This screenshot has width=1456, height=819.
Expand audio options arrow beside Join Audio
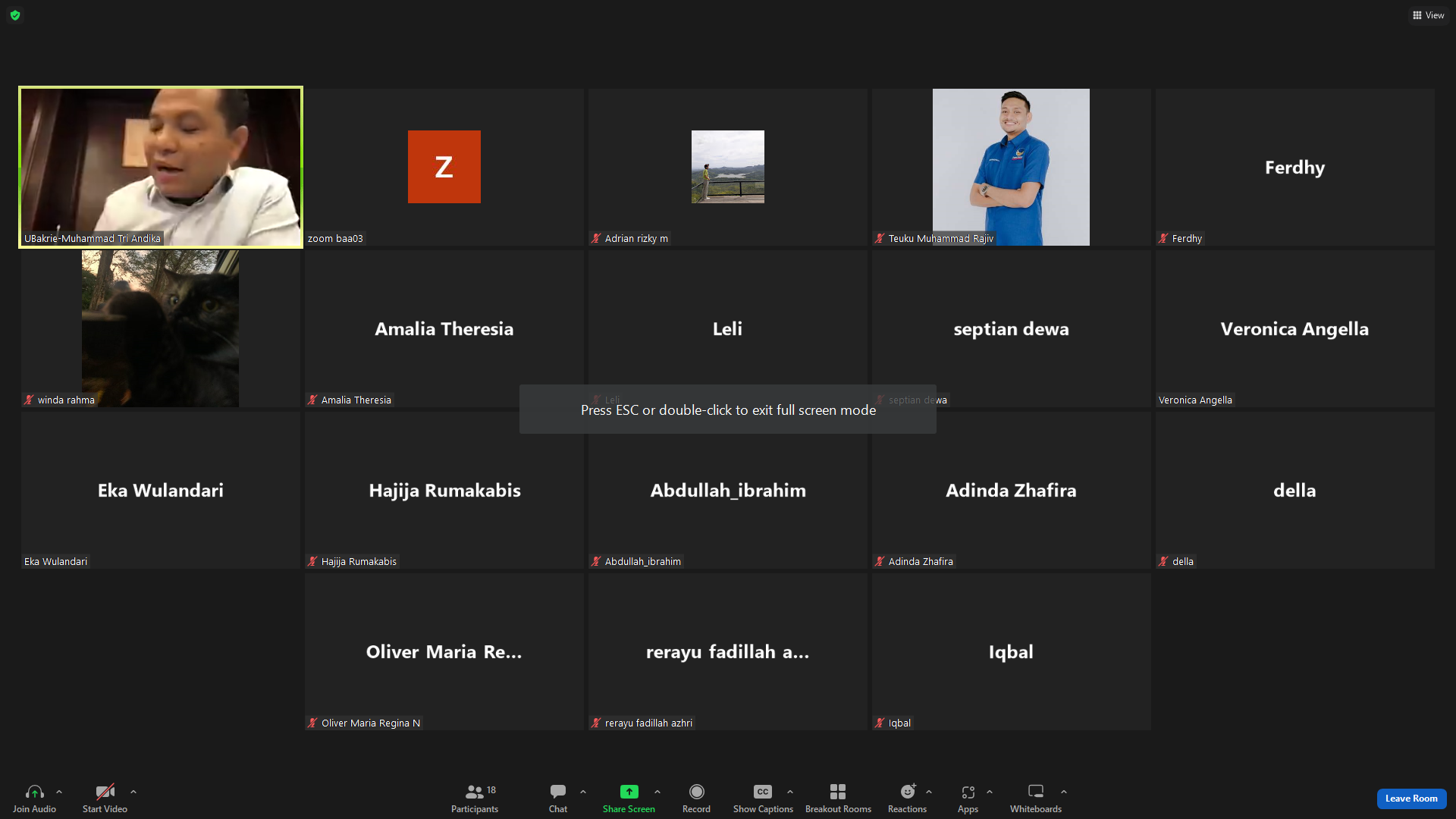(x=59, y=792)
